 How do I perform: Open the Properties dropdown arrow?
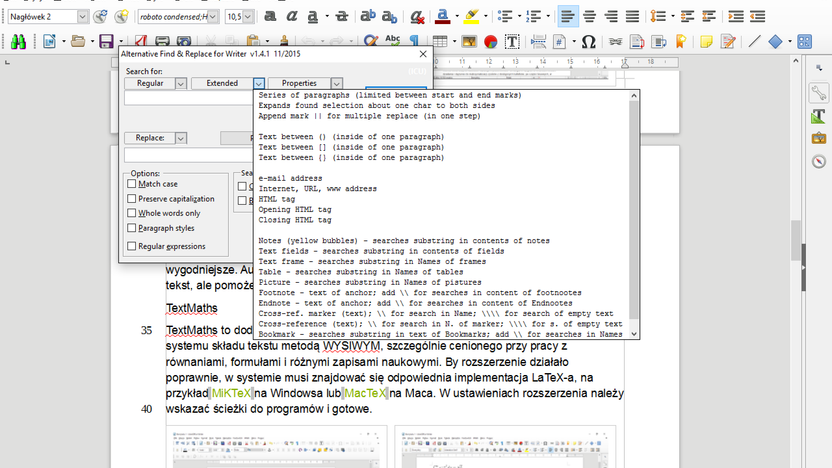pyautogui.click(x=336, y=84)
